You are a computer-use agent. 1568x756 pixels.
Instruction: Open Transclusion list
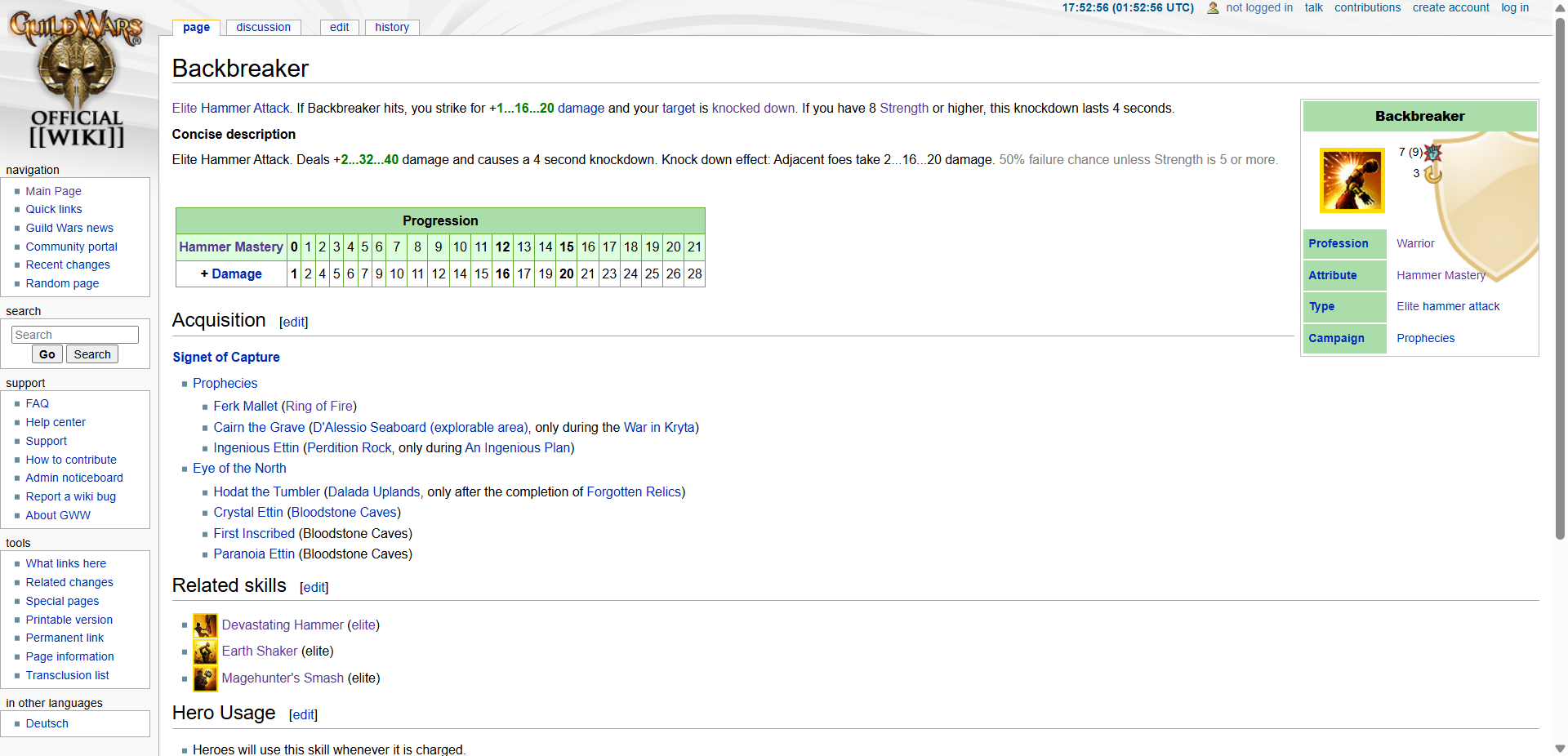[x=67, y=675]
